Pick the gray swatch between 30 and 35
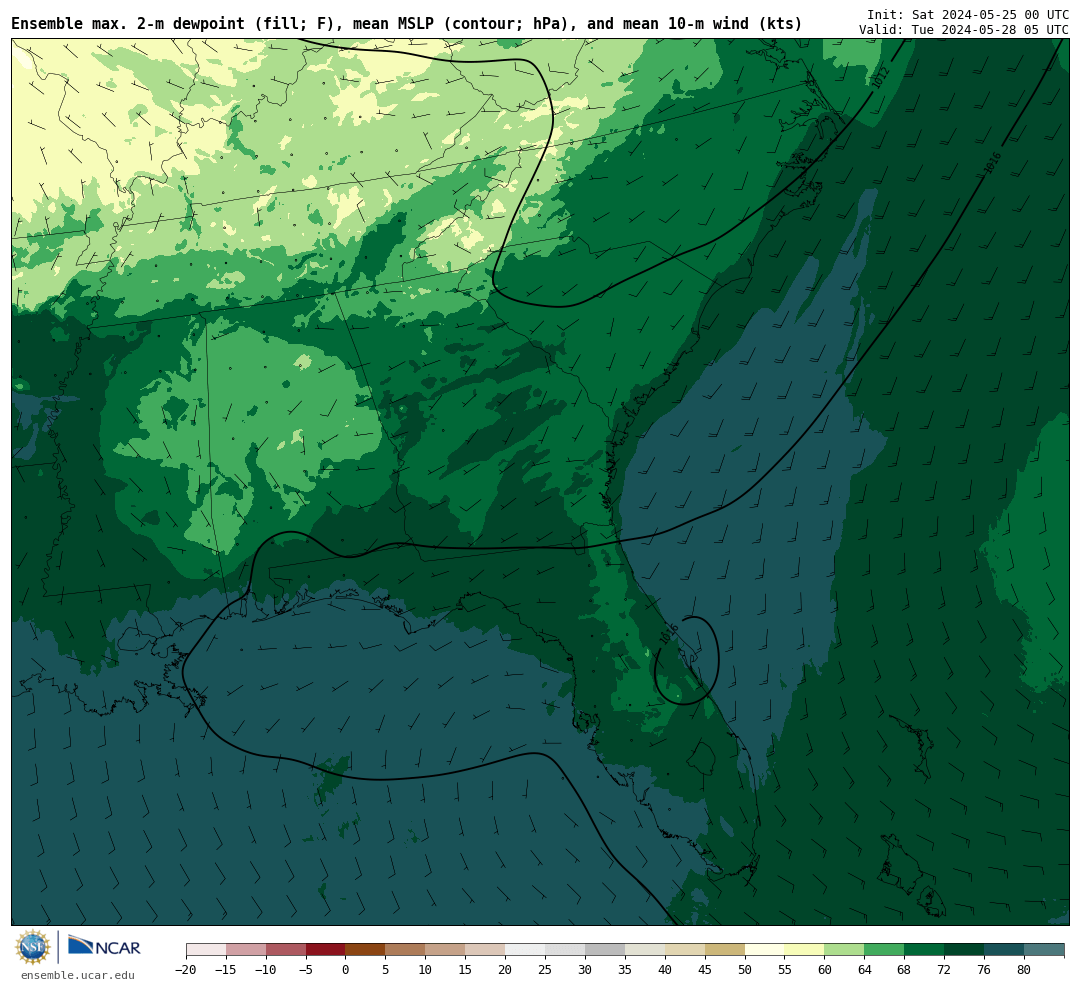The width and height of the screenshot is (1080, 988). [x=605, y=950]
